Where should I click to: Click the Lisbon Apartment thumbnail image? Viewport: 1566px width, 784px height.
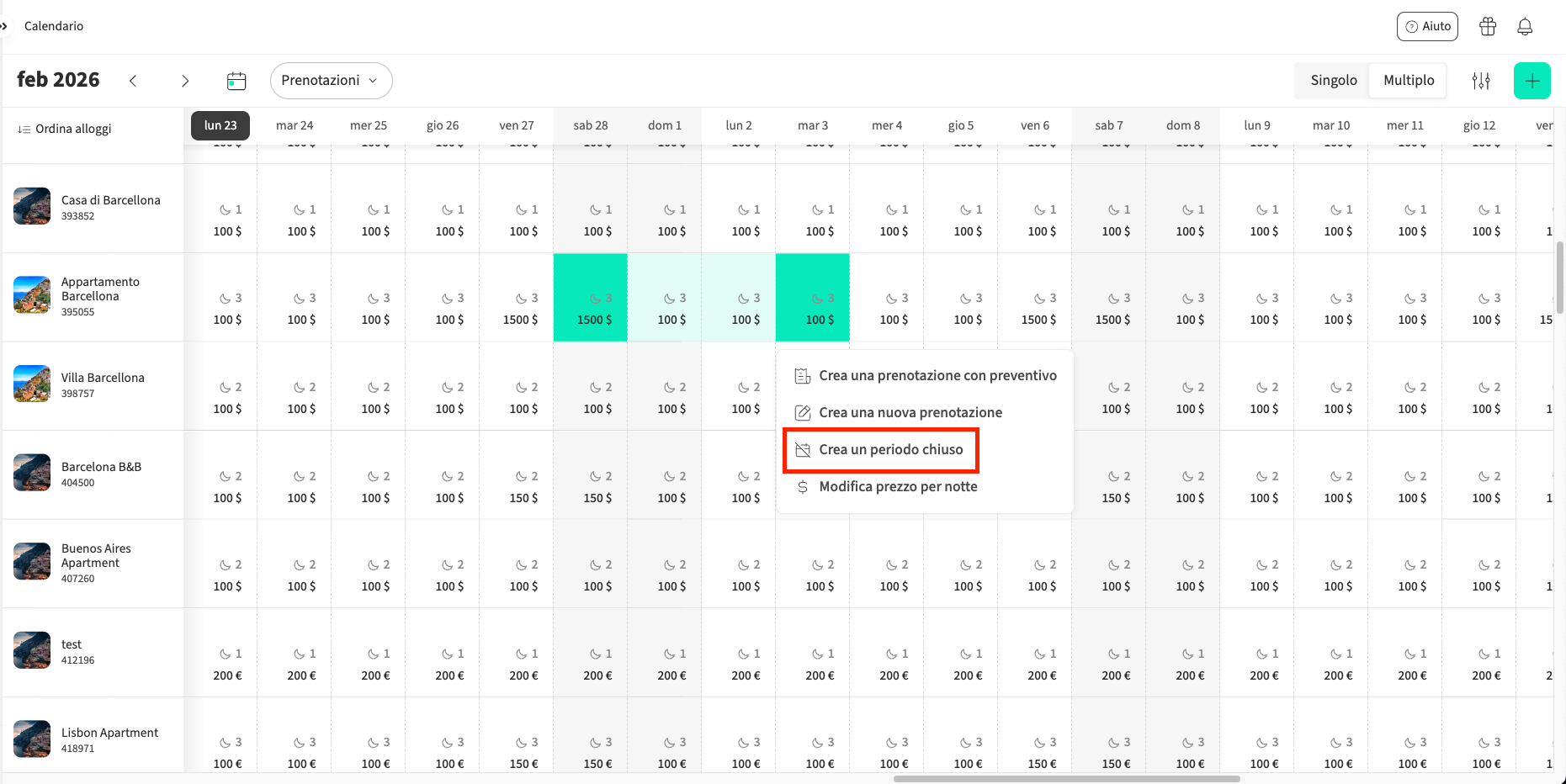tap(32, 739)
